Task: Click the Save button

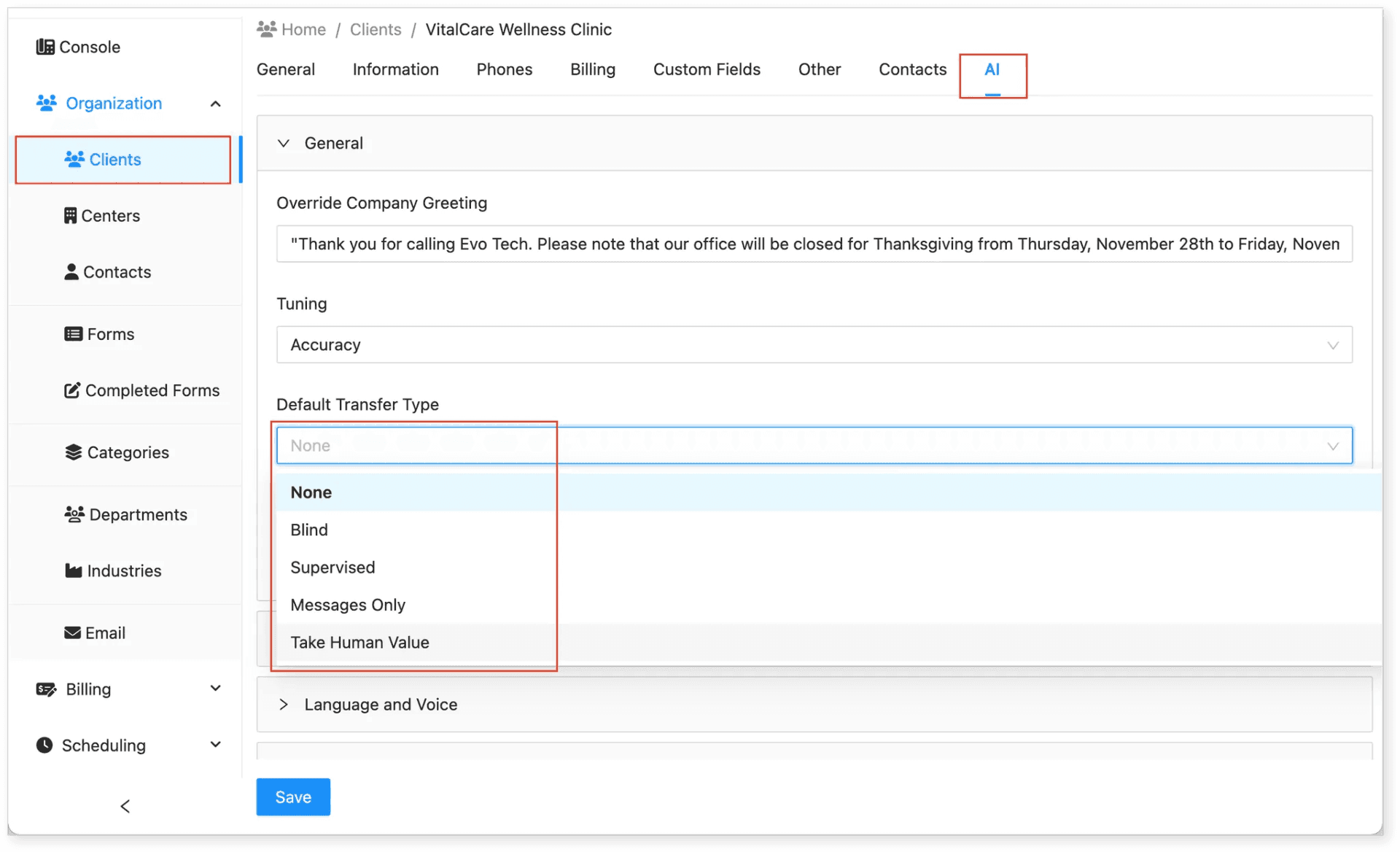Action: tap(293, 797)
